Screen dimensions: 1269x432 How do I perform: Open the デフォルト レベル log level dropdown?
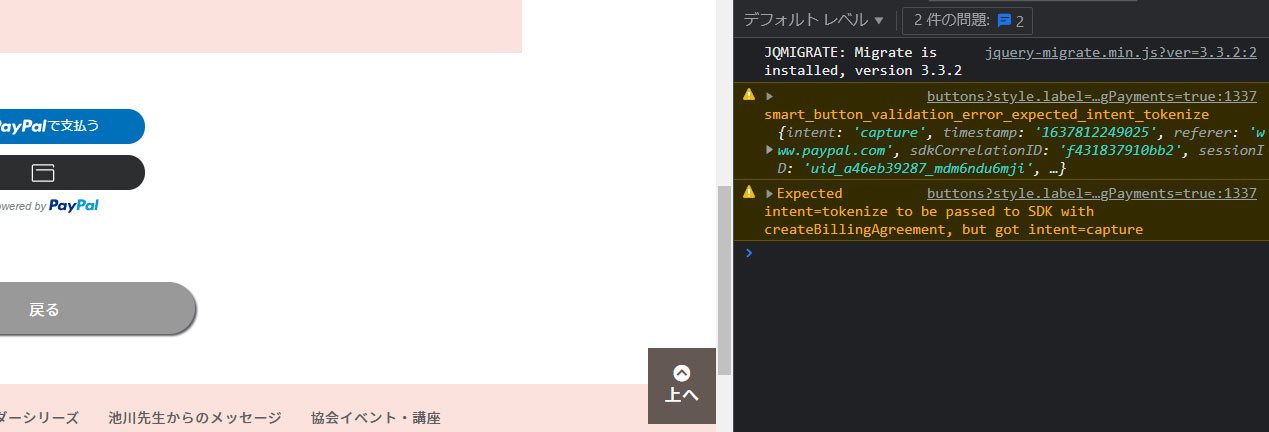(x=814, y=20)
